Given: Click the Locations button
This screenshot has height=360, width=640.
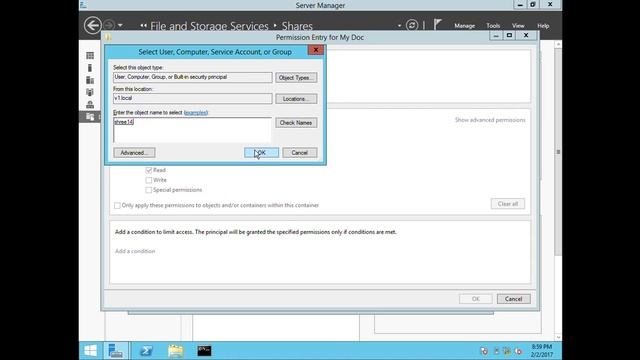Looking at the screenshot, I should click(296, 99).
